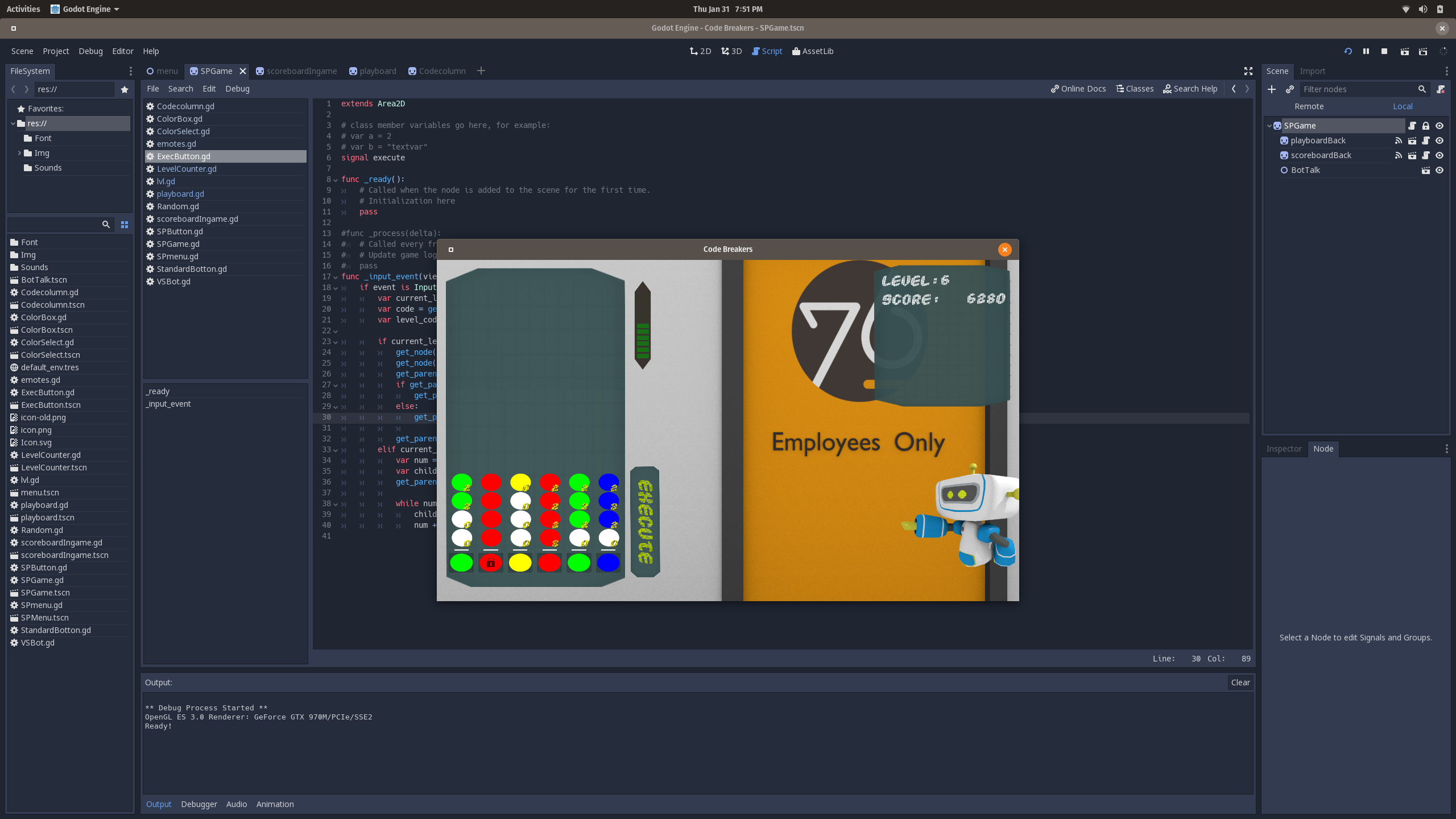This screenshot has width=1456, height=819.
Task: Switch to the scoreboardIngame scene tab
Action: 296,71
